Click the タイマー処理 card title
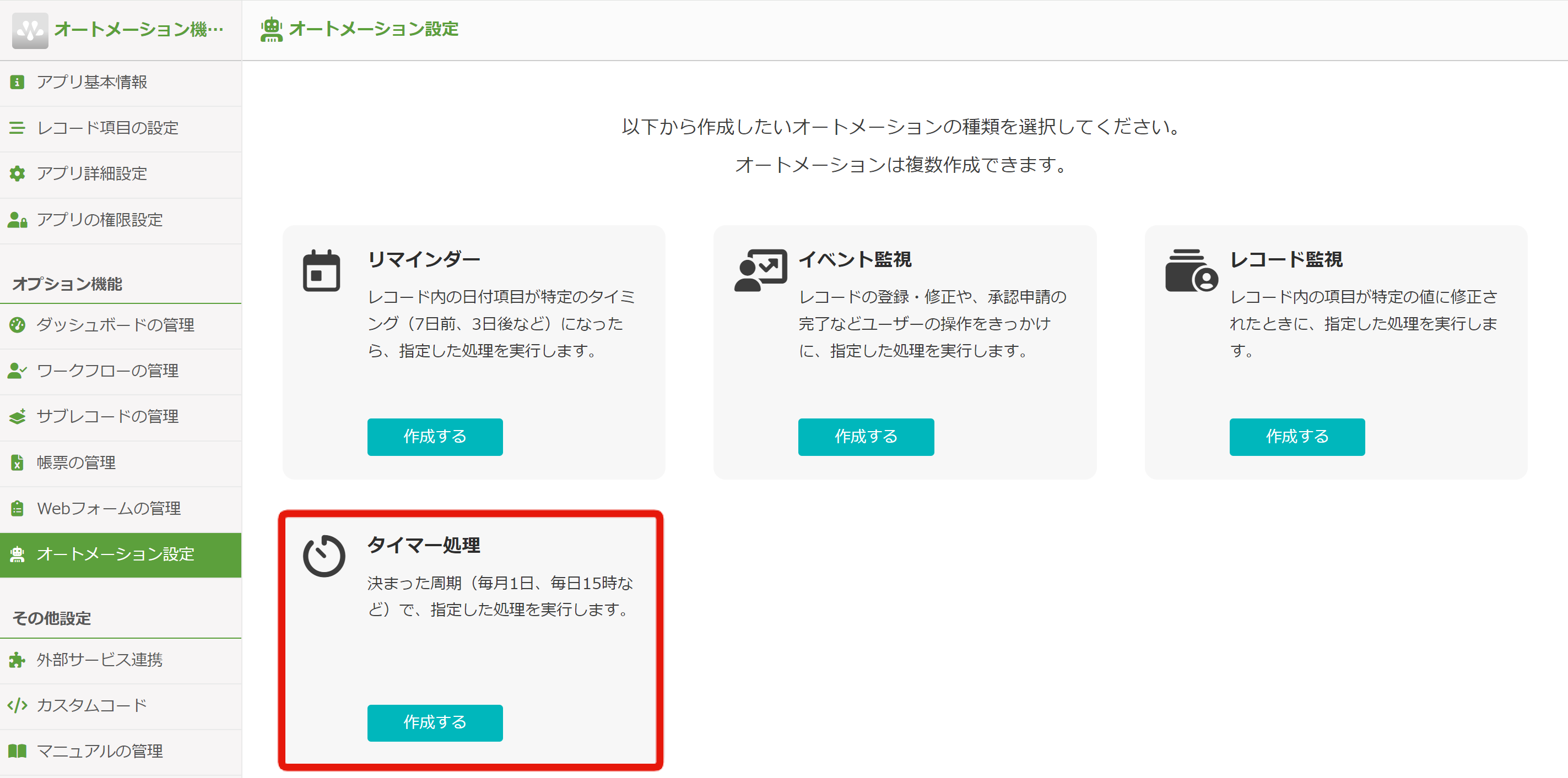This screenshot has width=1568, height=778. click(x=424, y=545)
